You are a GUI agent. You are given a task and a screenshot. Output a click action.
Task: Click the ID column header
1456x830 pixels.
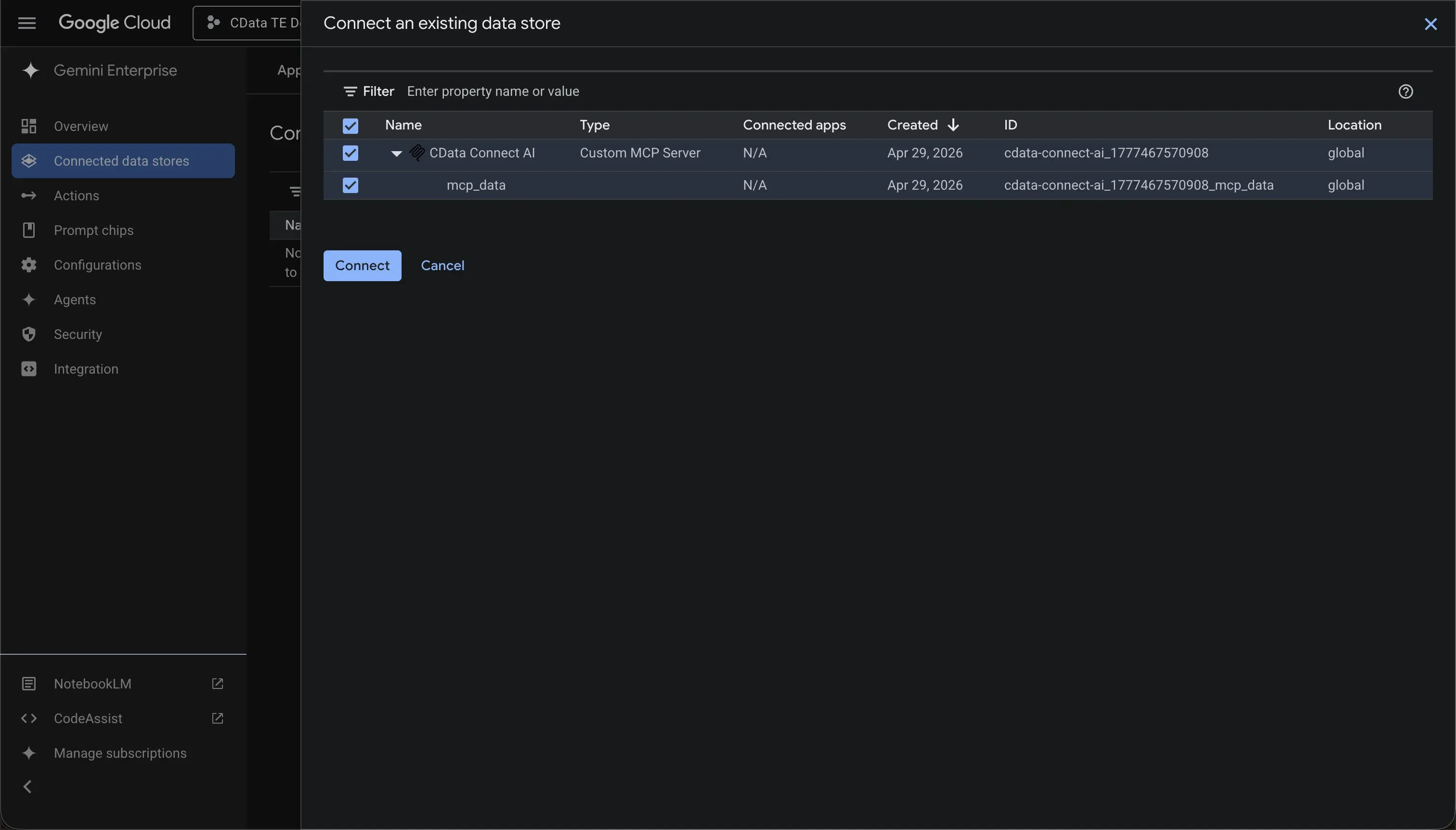click(1010, 125)
